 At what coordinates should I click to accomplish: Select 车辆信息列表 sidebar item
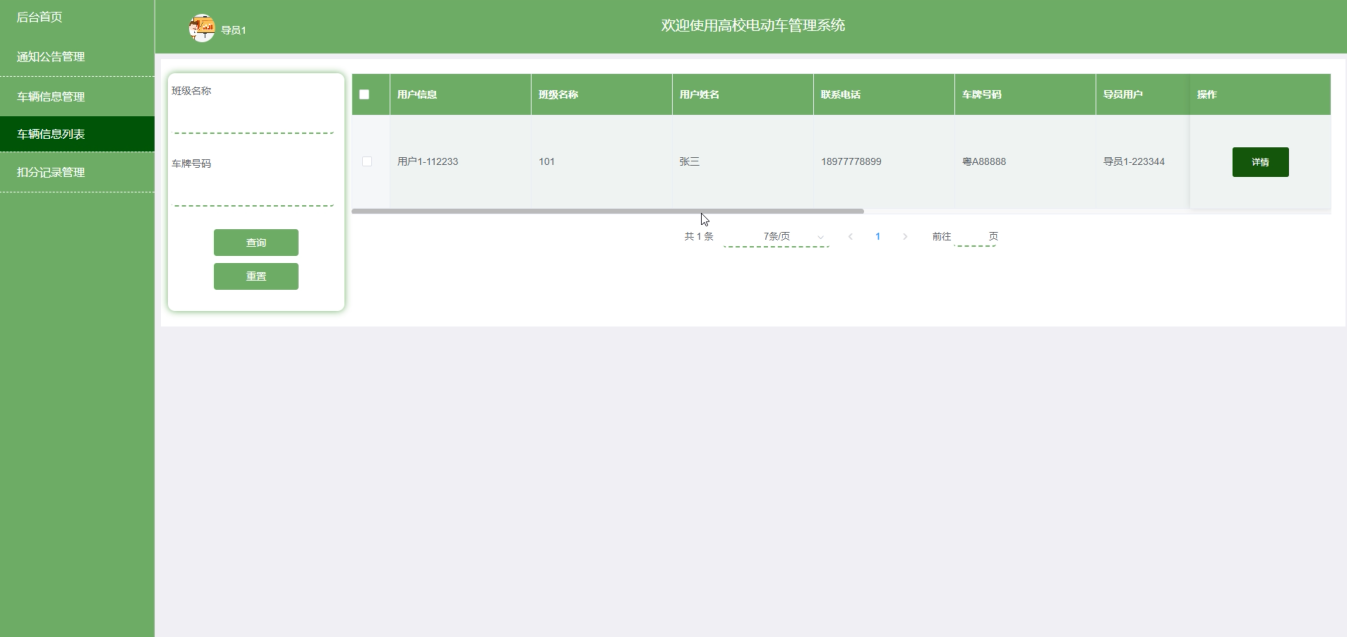[x=77, y=134]
